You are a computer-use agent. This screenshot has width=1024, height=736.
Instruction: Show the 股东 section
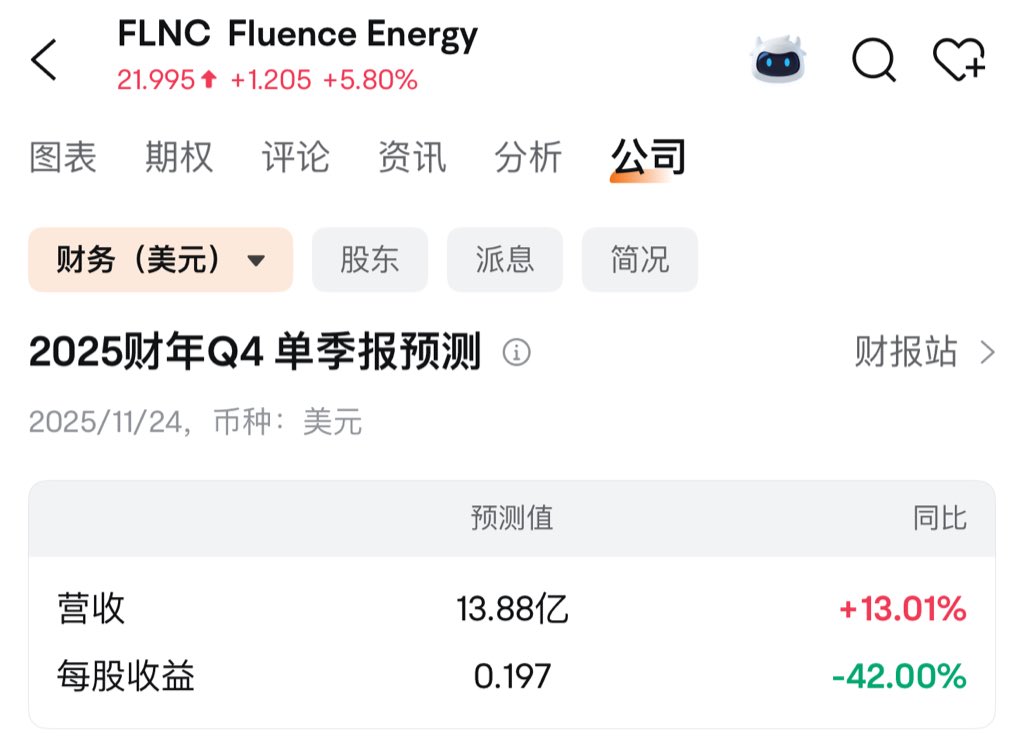point(370,260)
